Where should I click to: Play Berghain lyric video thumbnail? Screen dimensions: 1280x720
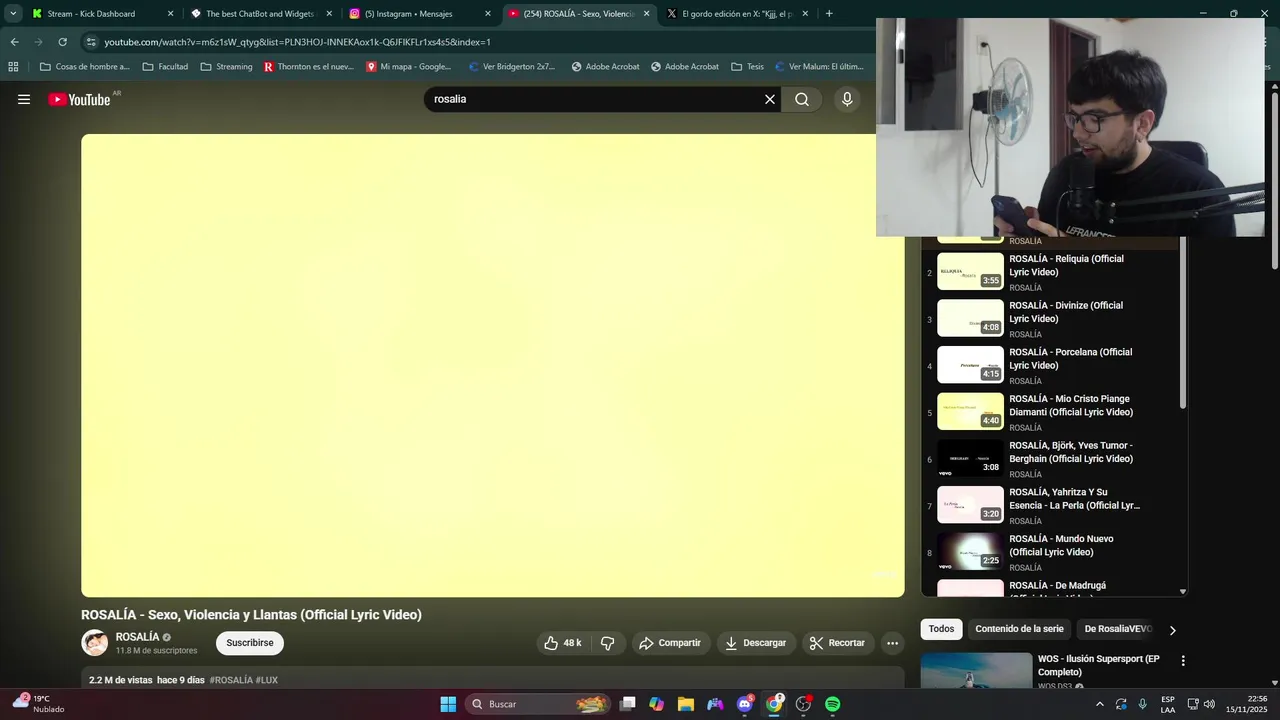(x=970, y=458)
